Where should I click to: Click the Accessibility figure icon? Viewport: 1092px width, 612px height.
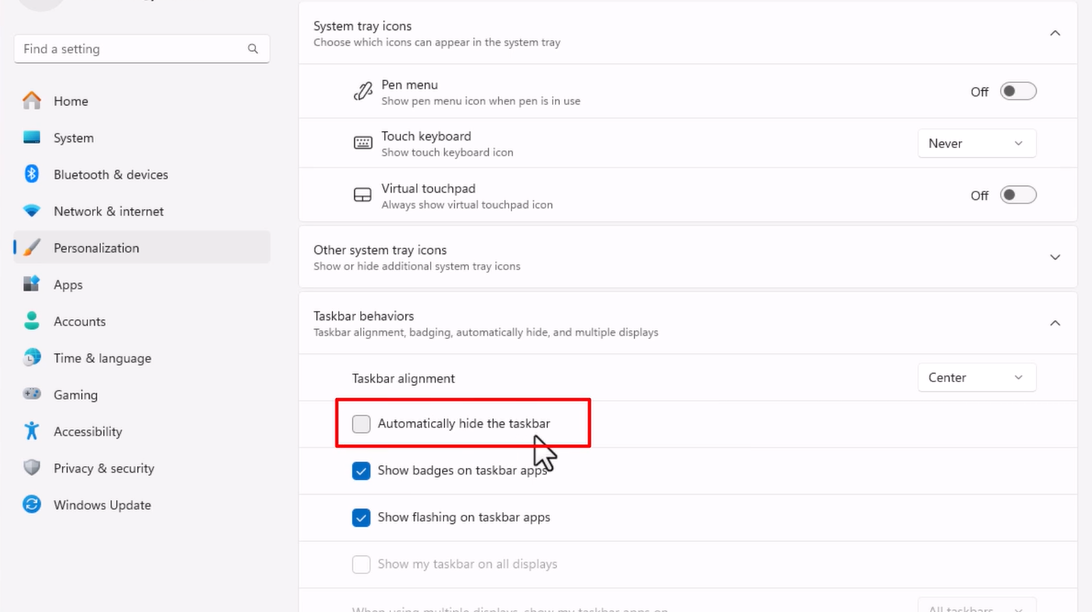point(32,431)
